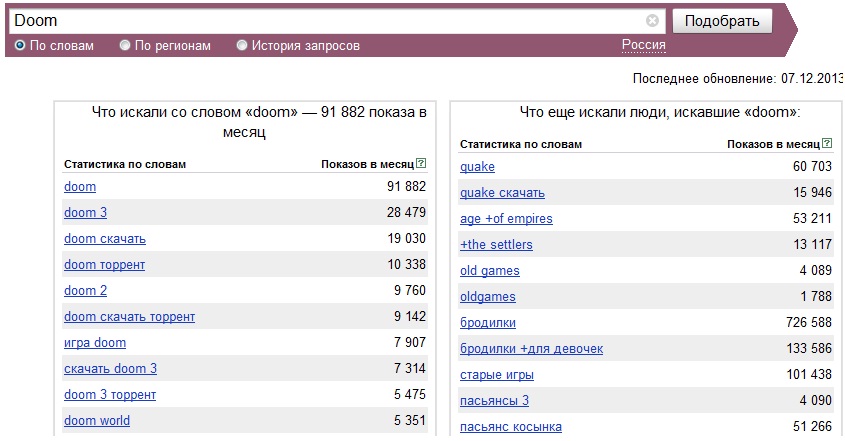The width and height of the screenshot is (845, 441).
Task: Click the 'age +of empires' link
Action: click(x=506, y=218)
